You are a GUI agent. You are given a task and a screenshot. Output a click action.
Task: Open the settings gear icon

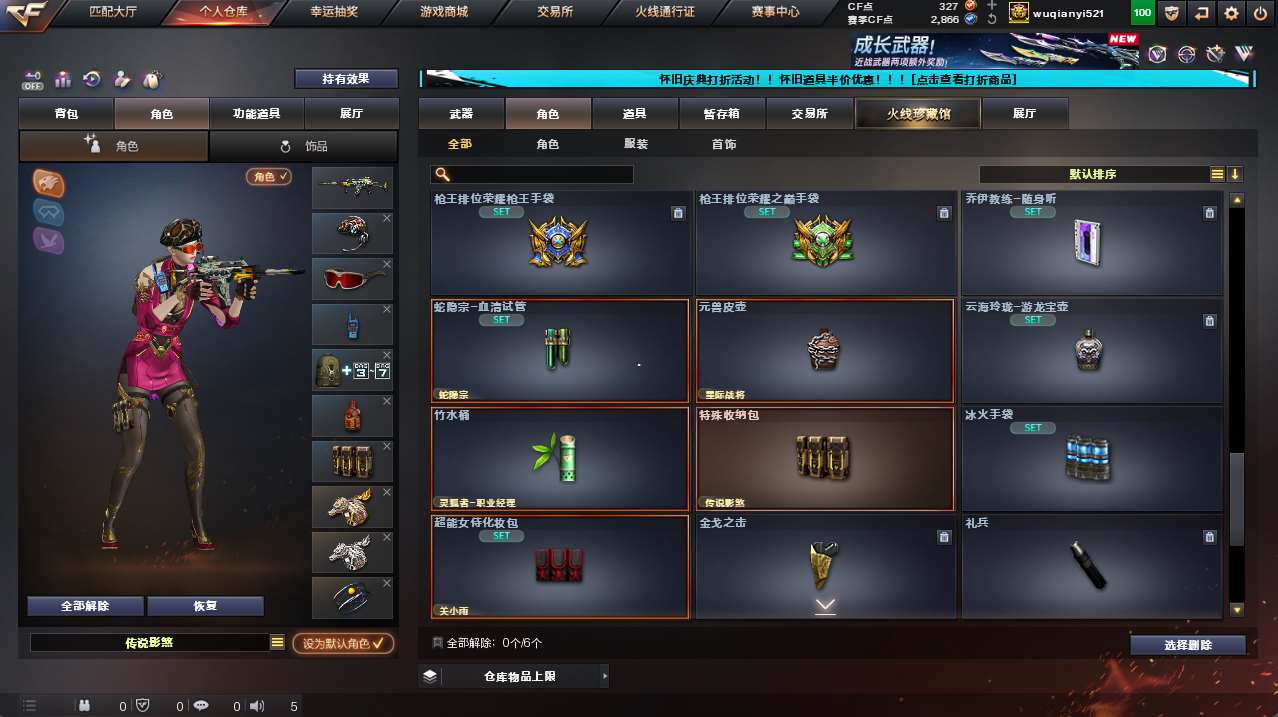(1231, 13)
